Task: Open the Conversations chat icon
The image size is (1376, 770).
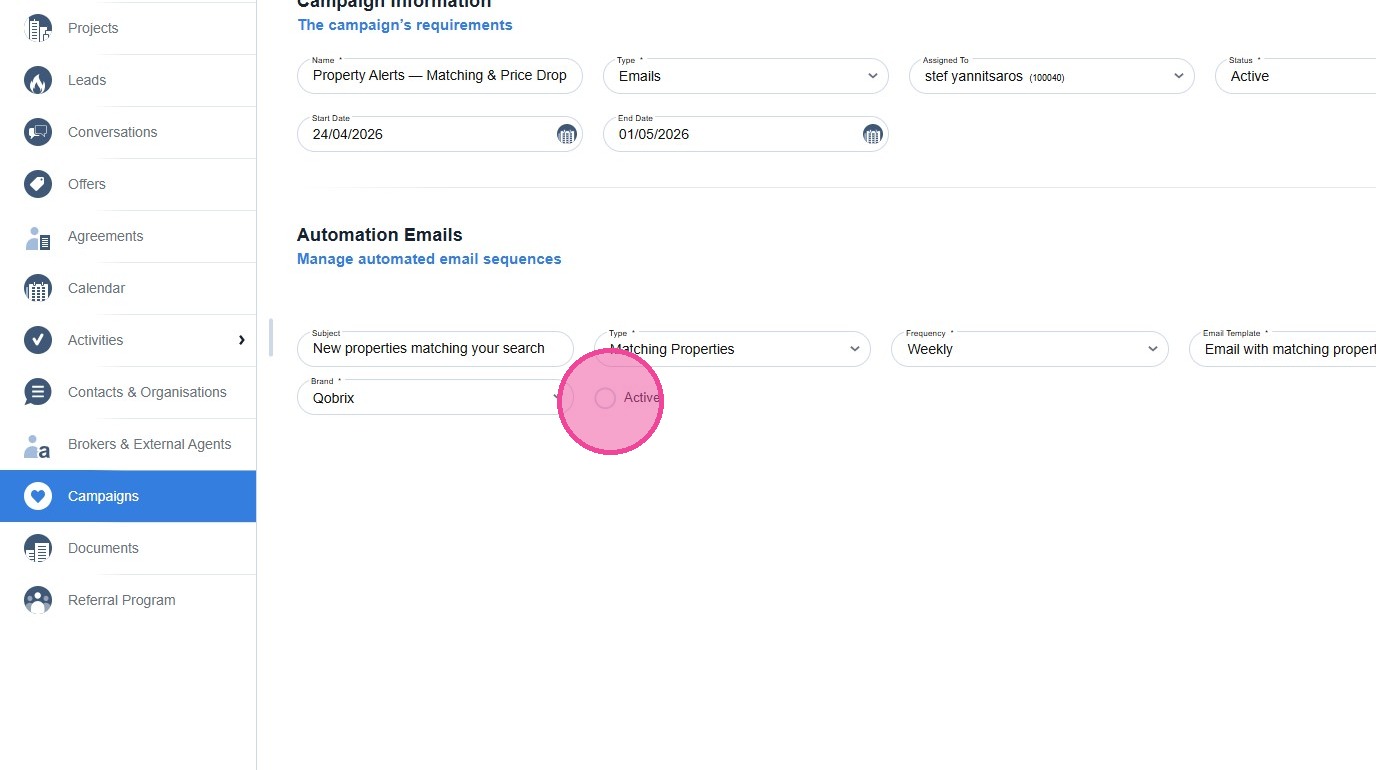Action: pyautogui.click(x=38, y=132)
